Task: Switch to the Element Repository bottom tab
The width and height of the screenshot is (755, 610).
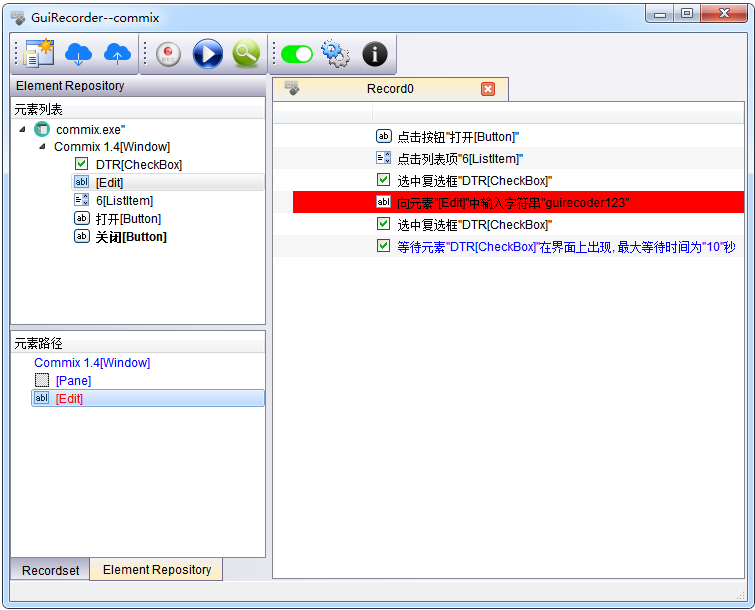Action: pos(156,570)
